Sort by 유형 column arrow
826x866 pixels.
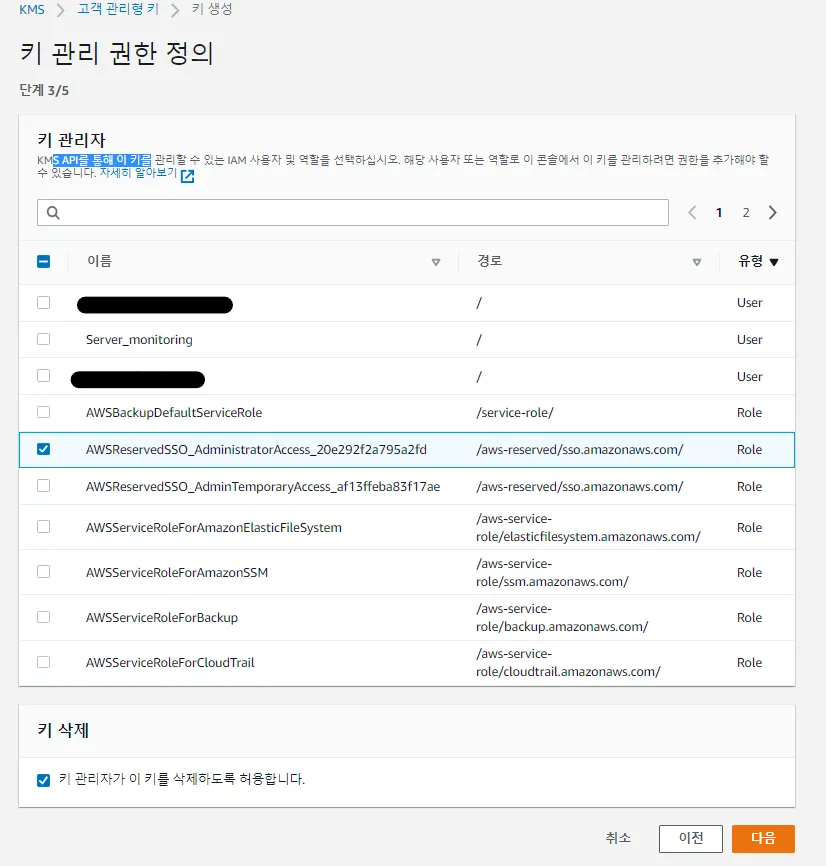point(774,262)
